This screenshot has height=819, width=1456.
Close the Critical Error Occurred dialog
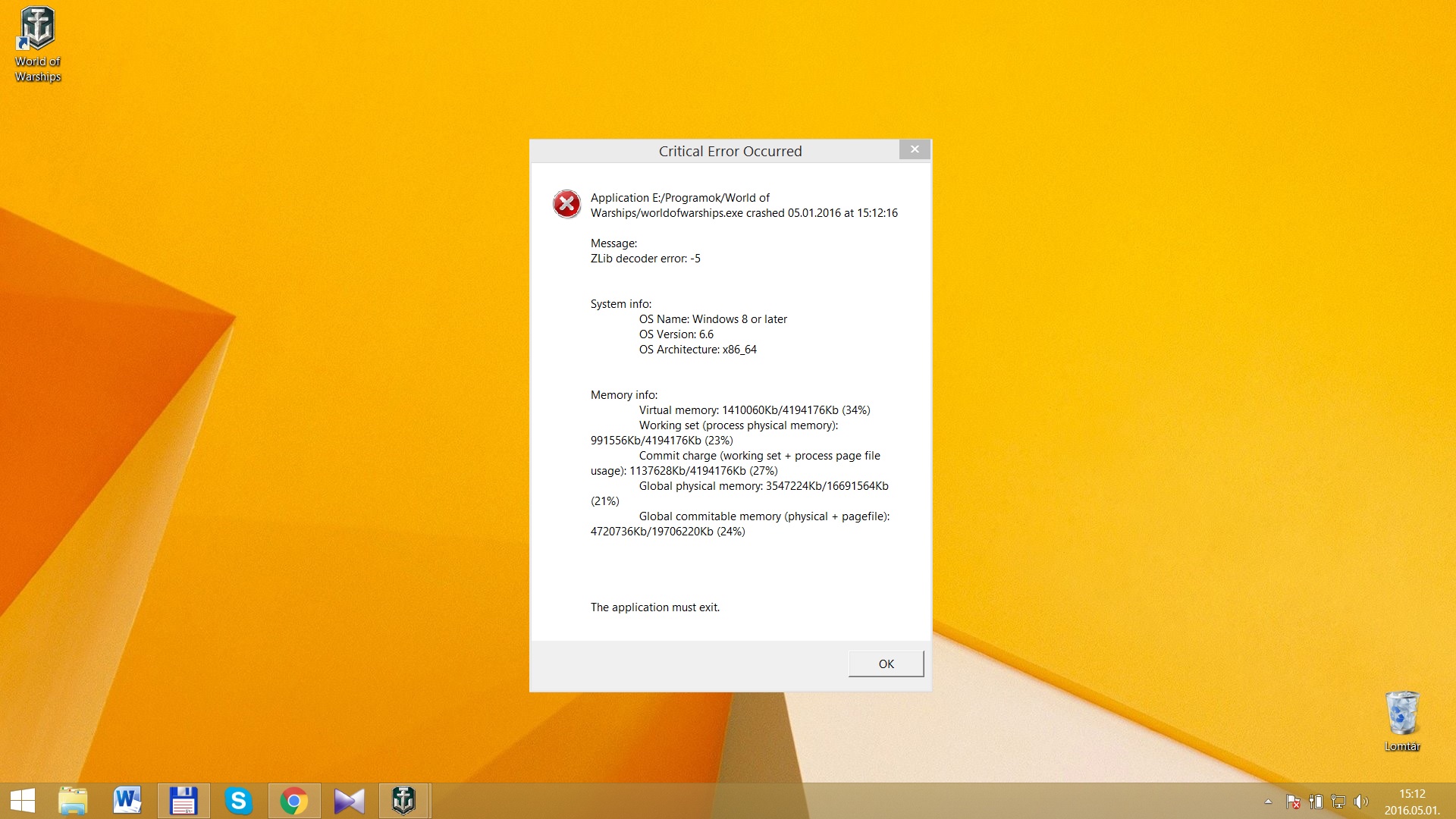[915, 149]
